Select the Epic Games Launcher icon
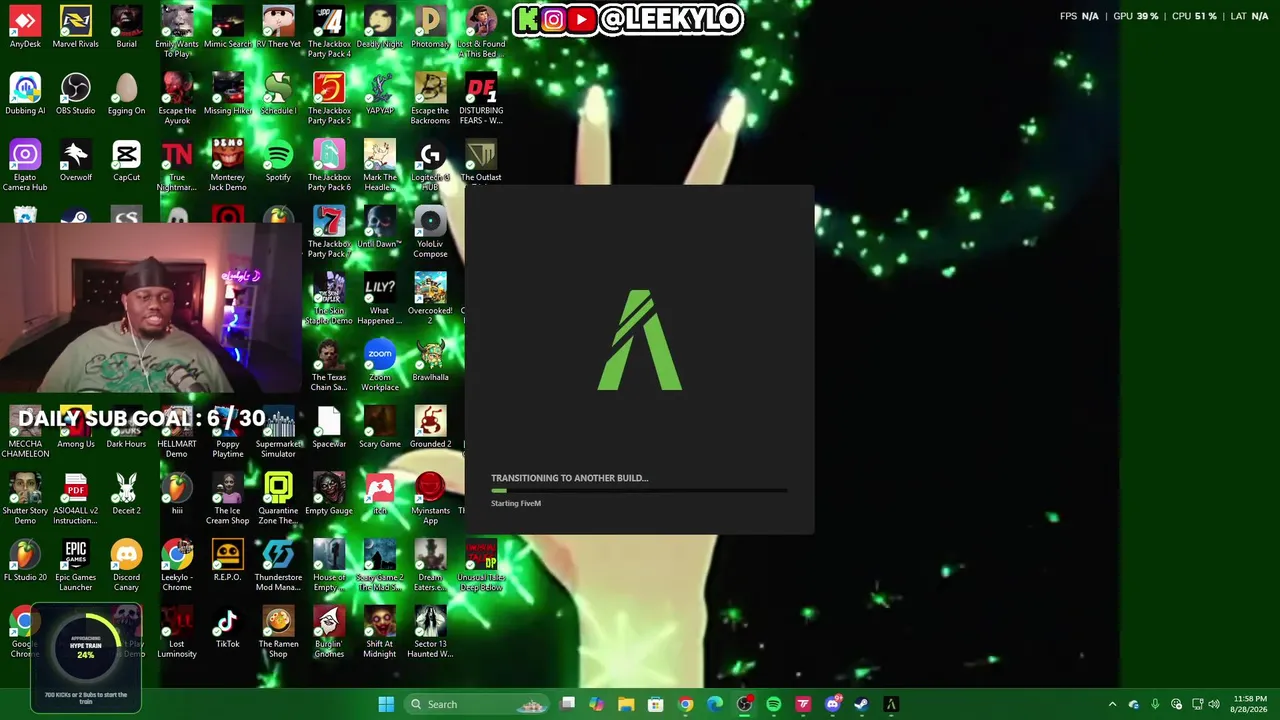1280x720 pixels. click(76, 565)
